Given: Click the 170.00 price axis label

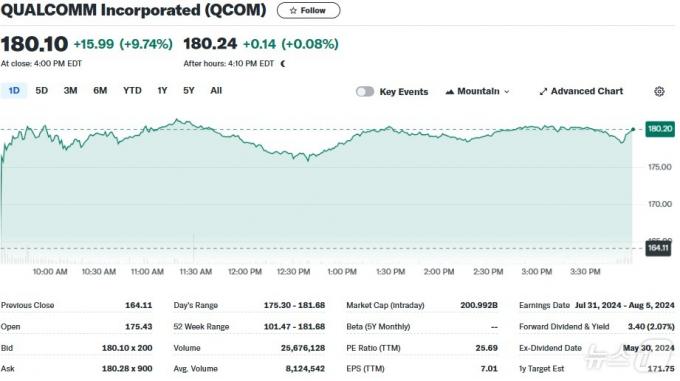Looking at the screenshot, I should point(660,204).
